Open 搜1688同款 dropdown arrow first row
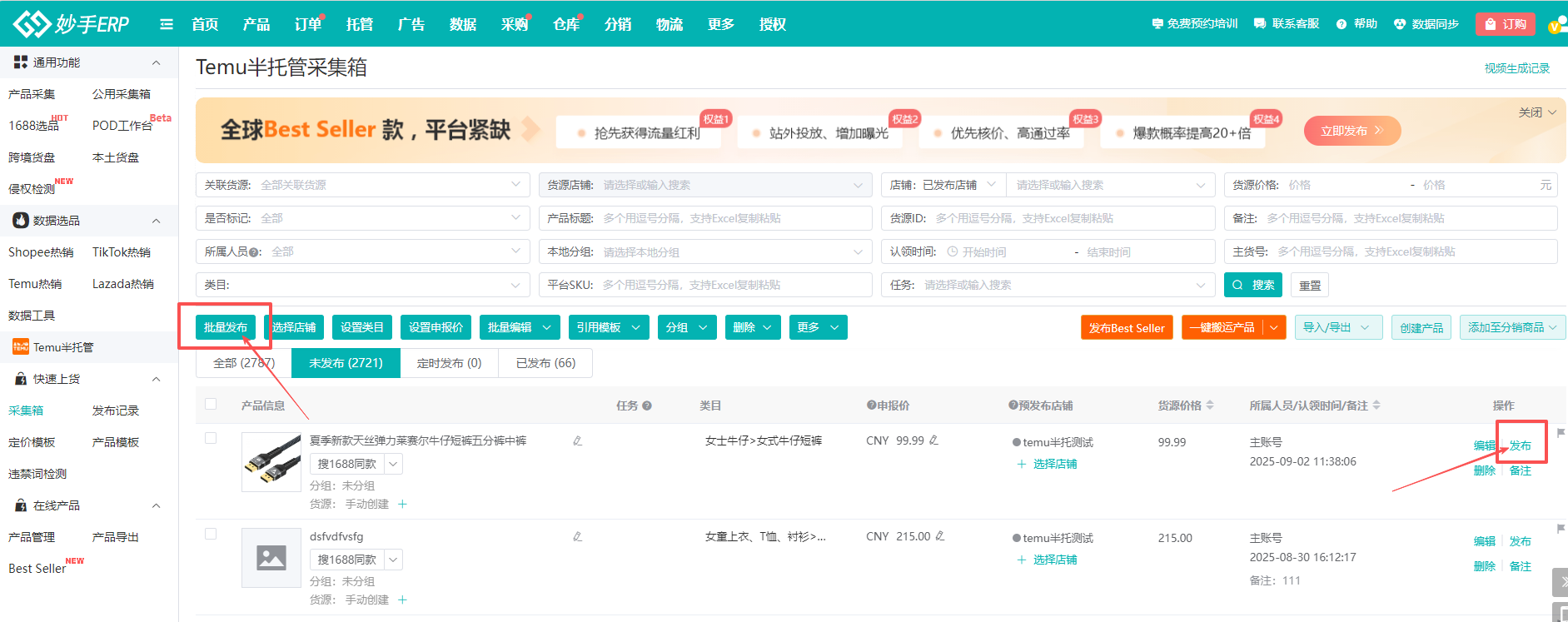1568x622 pixels. (393, 464)
